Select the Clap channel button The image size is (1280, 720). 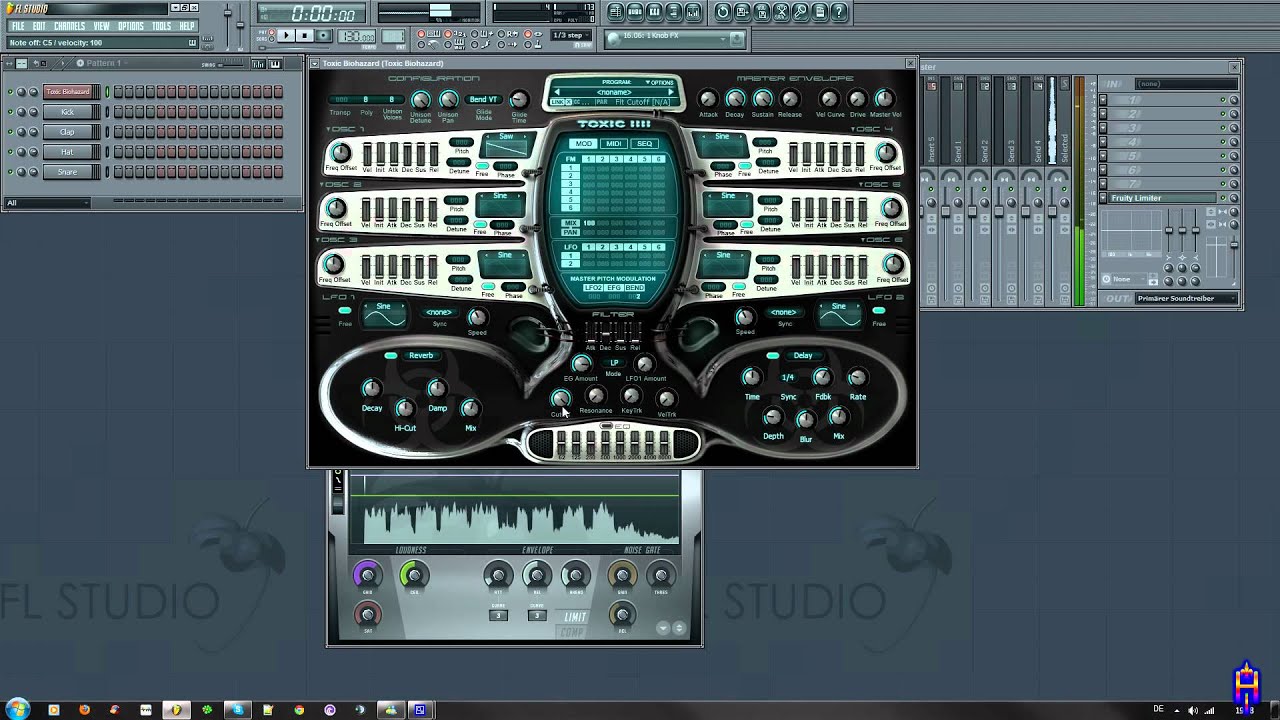pos(69,132)
